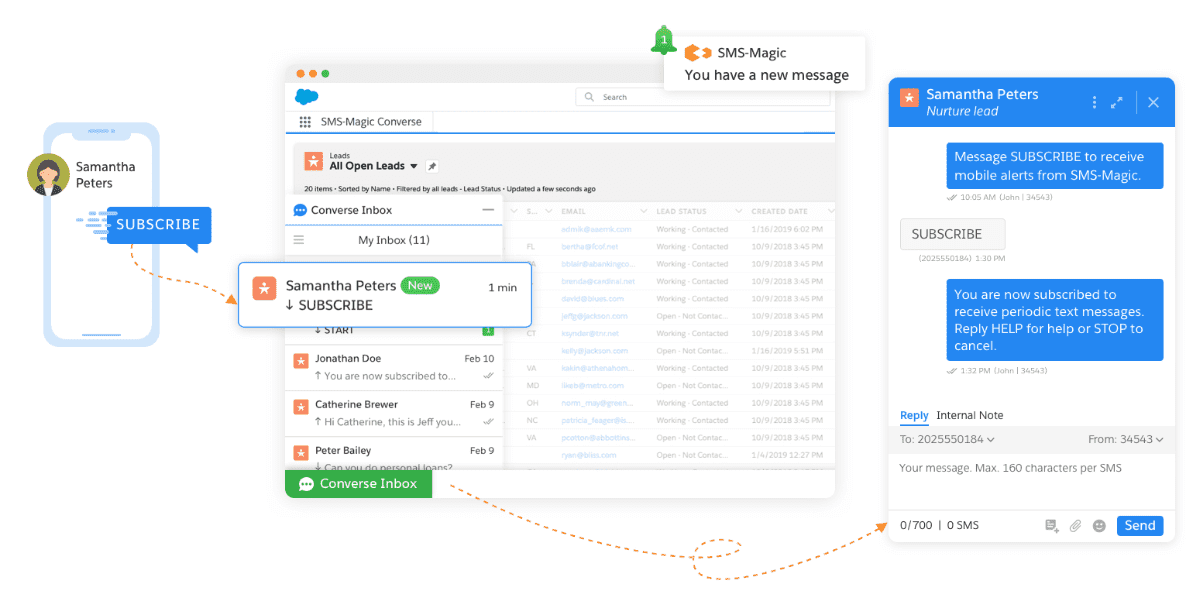Click lead icon on Samantha Peters inbox card
Image resolution: width=1202 pixels, height=598 pixels.
264,288
